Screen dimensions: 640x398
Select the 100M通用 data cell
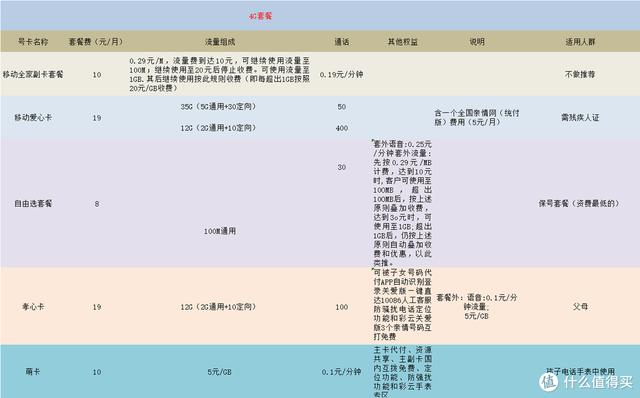coord(220,231)
